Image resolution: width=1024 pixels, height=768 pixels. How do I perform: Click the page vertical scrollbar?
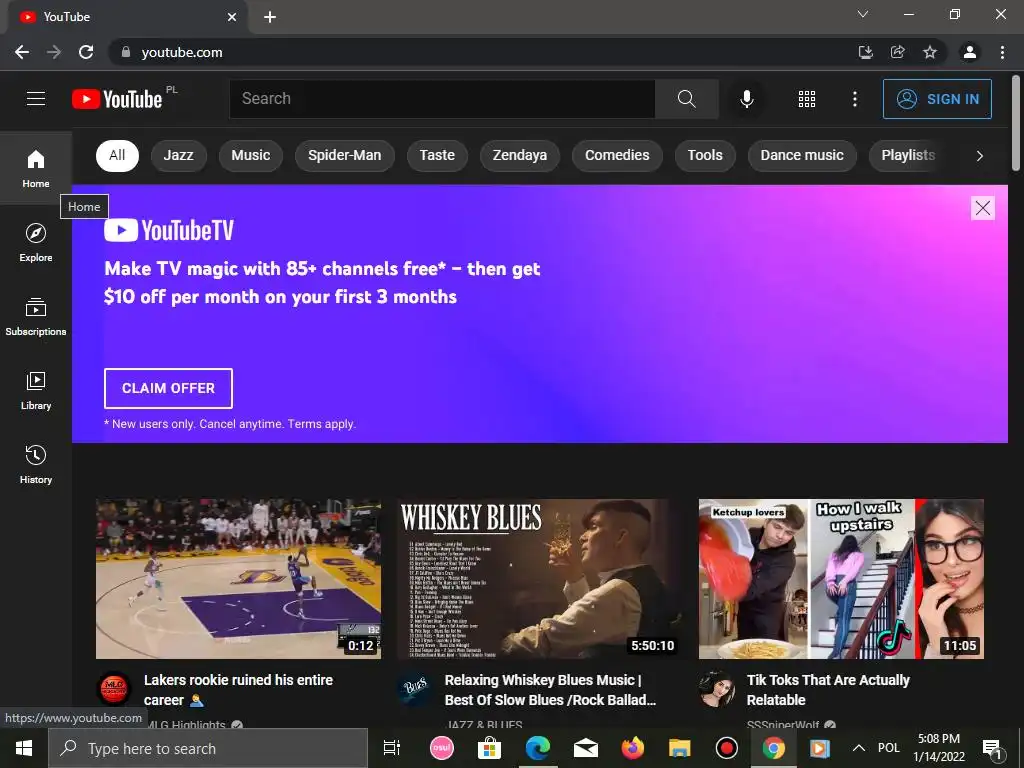(x=1016, y=124)
